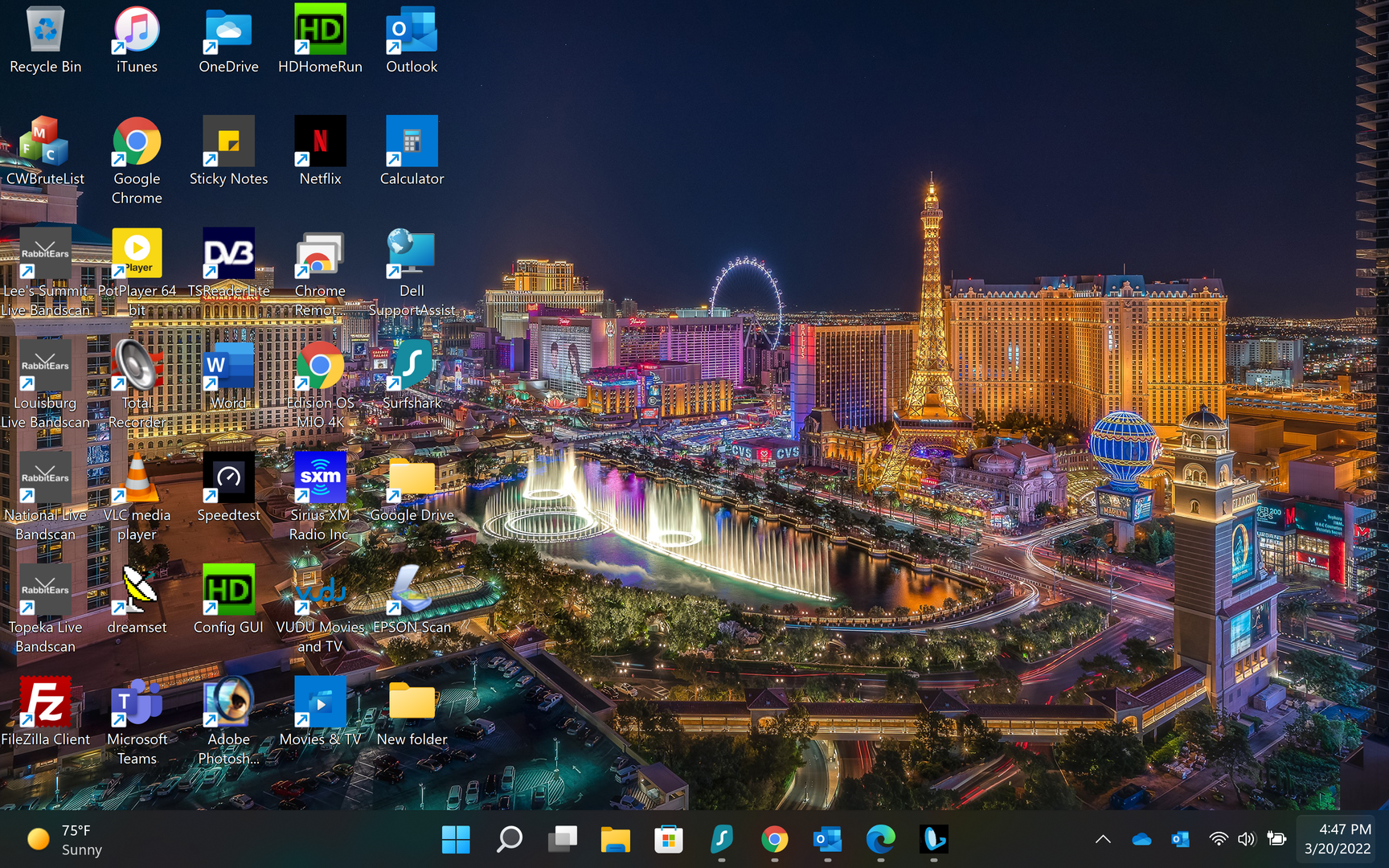Click the OneDrive cloud tray icon

[x=1141, y=840]
